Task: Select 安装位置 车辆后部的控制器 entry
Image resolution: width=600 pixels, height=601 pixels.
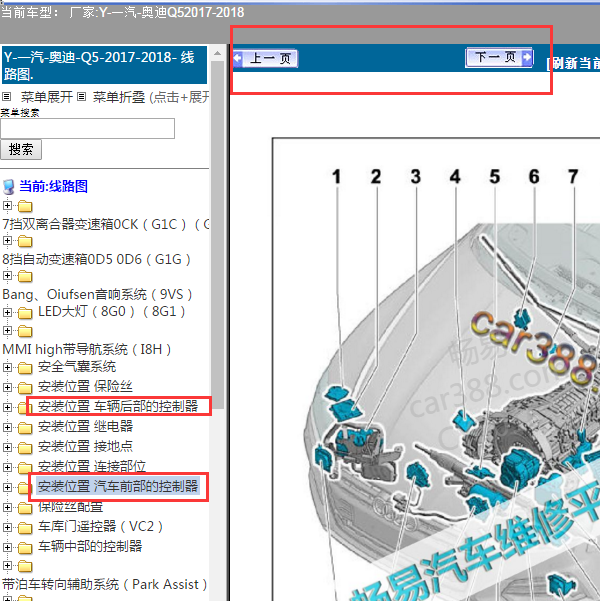Action: pos(118,406)
